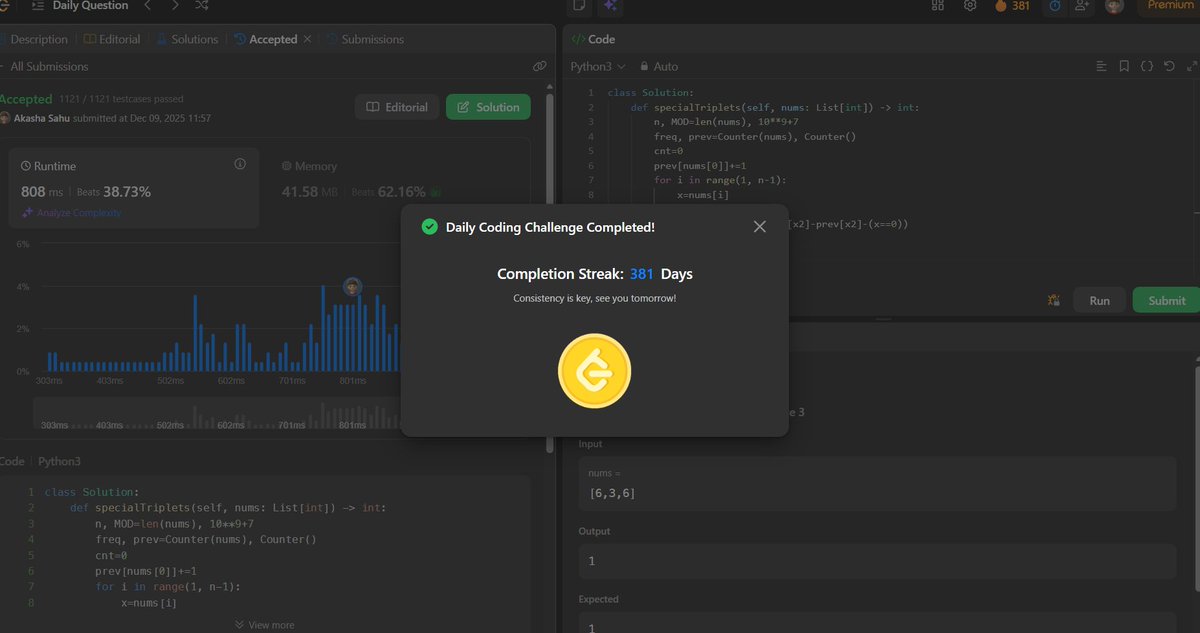
Task: Open editor layout options via the lines icon
Action: coord(1100,65)
